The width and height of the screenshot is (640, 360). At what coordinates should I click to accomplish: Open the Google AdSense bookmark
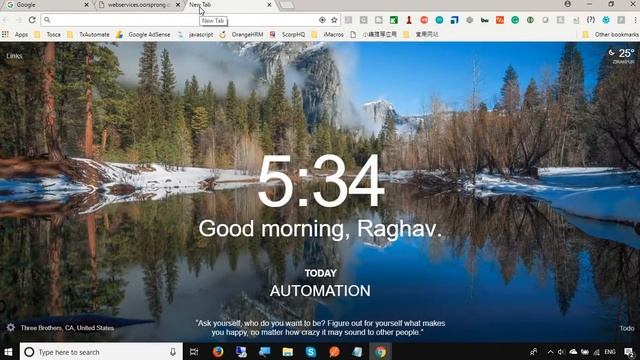click(143, 35)
